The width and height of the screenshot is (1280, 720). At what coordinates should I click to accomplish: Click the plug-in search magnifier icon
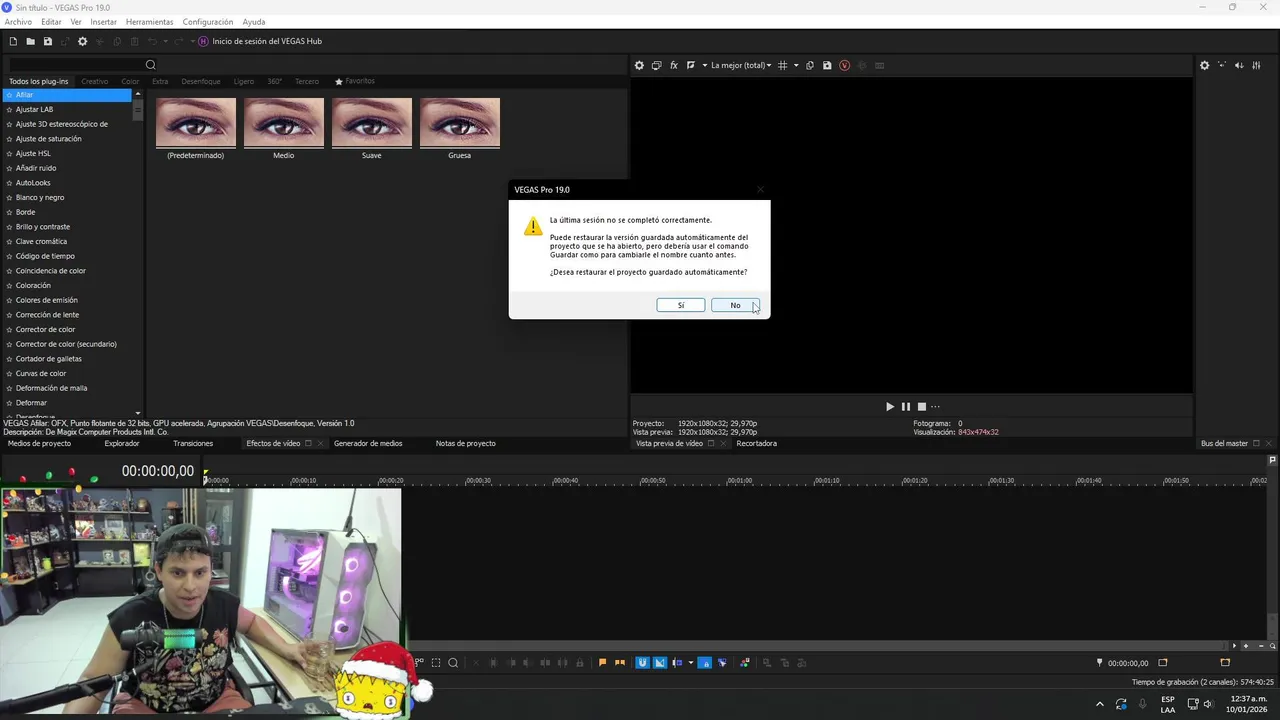(x=151, y=65)
